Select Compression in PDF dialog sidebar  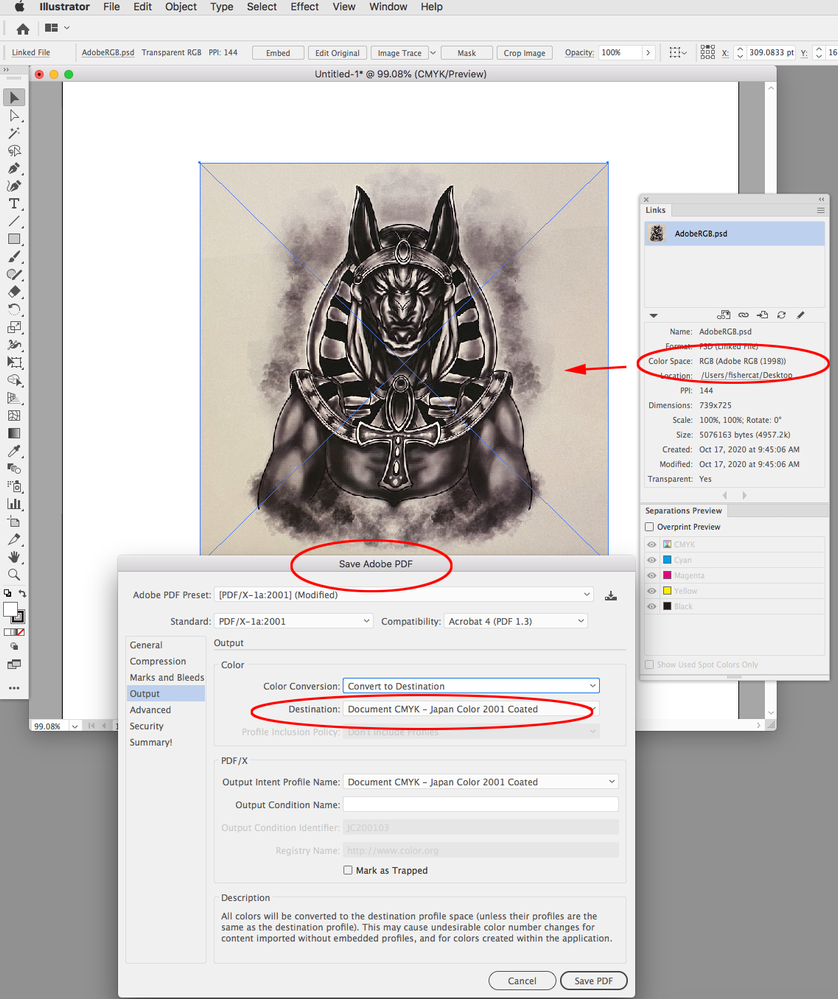tap(158, 661)
